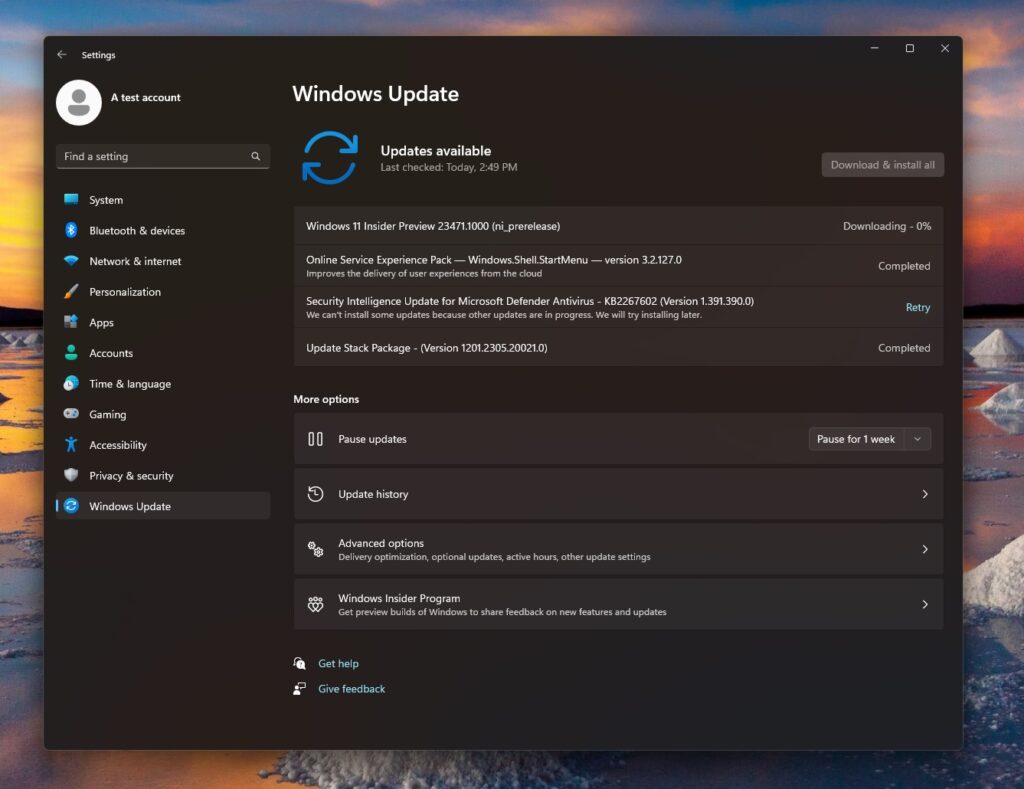Select the Accounts menu entry

pyautogui.click(x=112, y=352)
